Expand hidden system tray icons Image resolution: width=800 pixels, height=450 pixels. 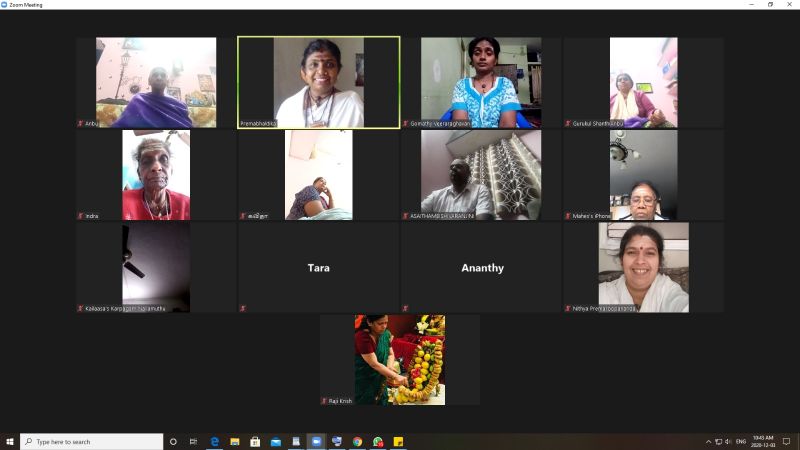click(708, 441)
